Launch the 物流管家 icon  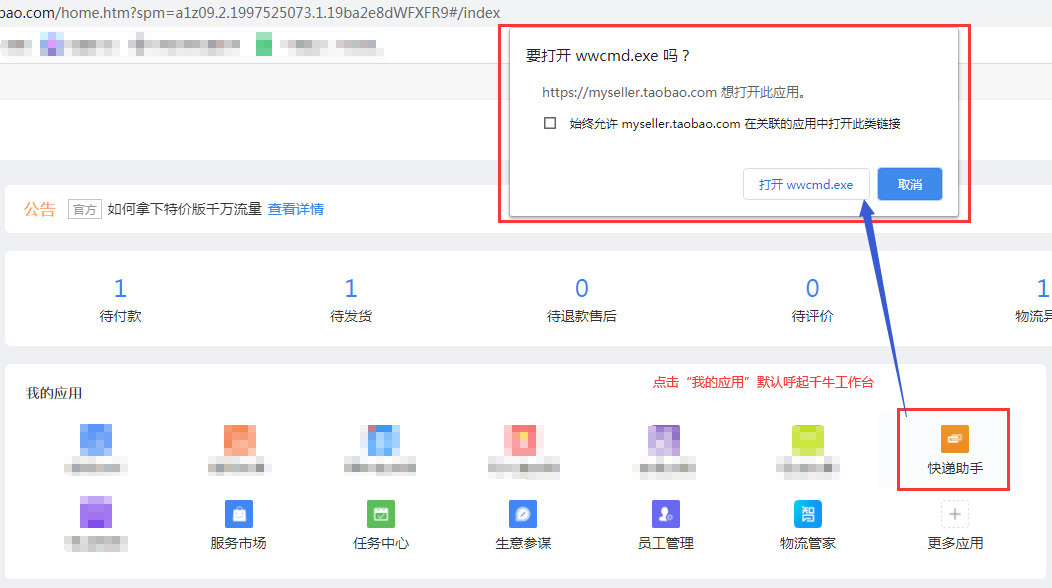pyautogui.click(x=808, y=514)
